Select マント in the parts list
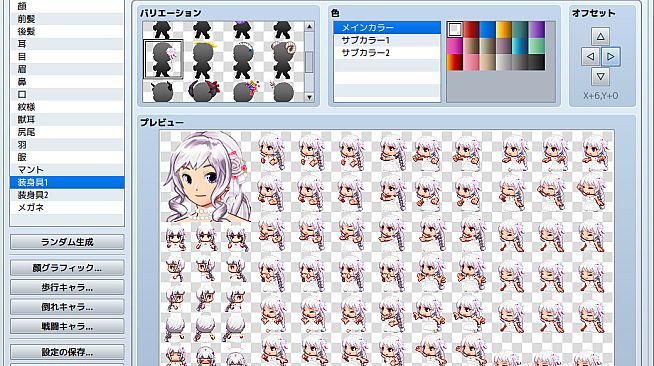This screenshot has height=366, width=654. click(67, 170)
